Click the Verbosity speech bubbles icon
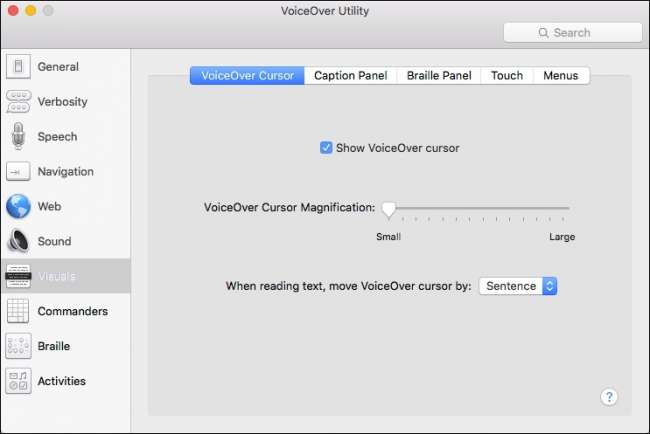 18,102
